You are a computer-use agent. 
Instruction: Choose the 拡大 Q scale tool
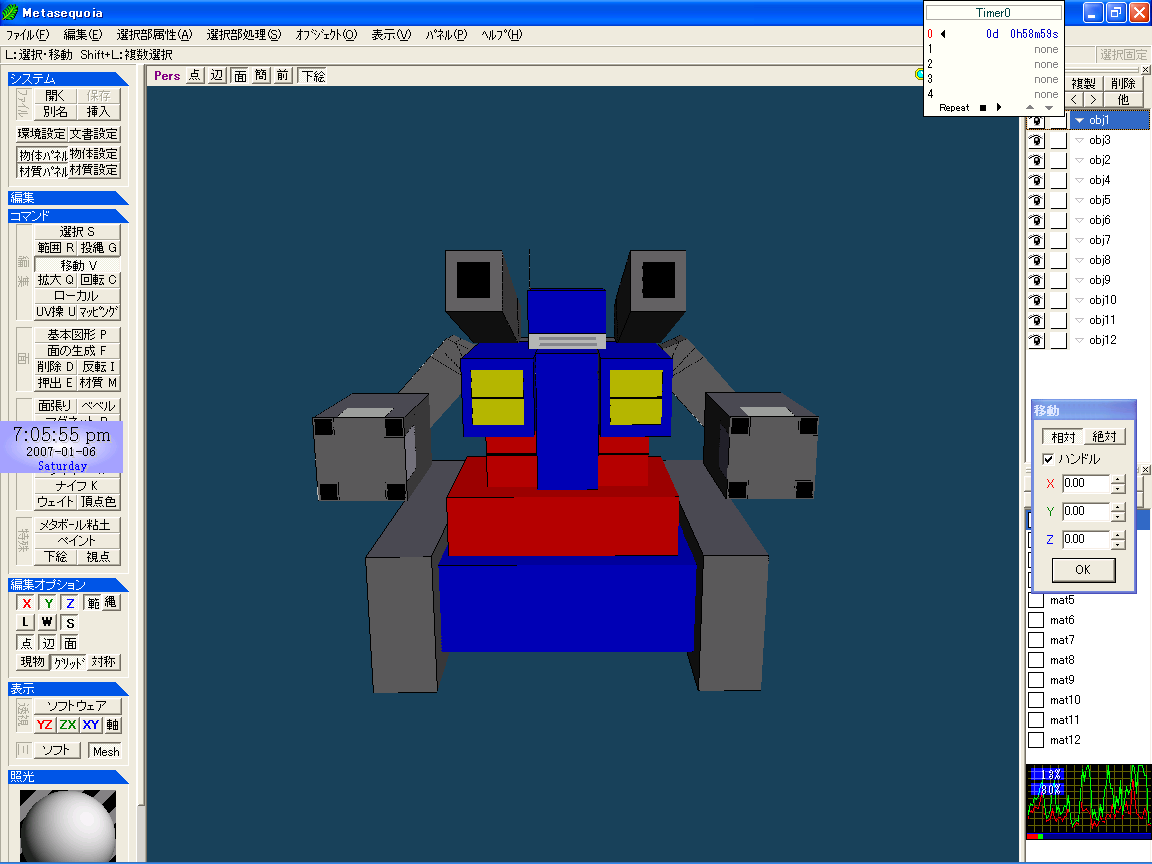(56, 280)
